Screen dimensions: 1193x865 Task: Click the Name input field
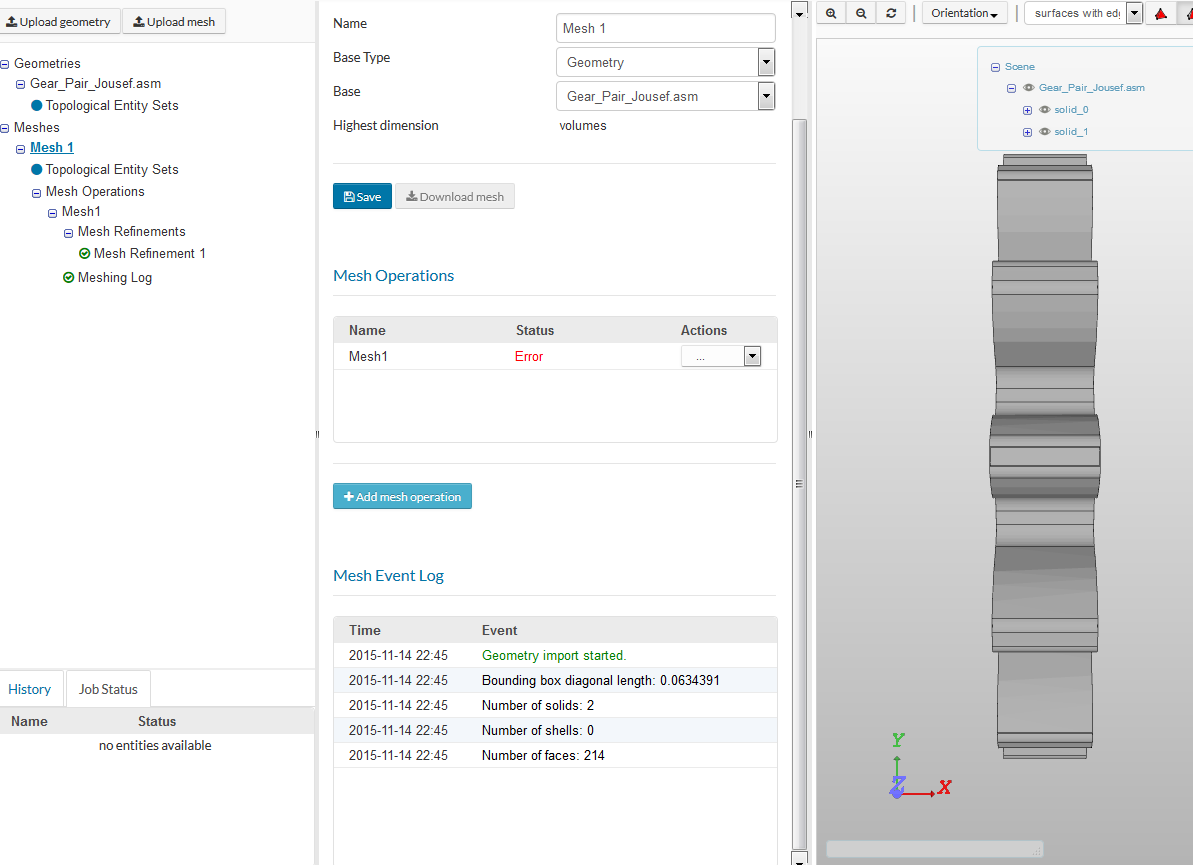point(665,28)
